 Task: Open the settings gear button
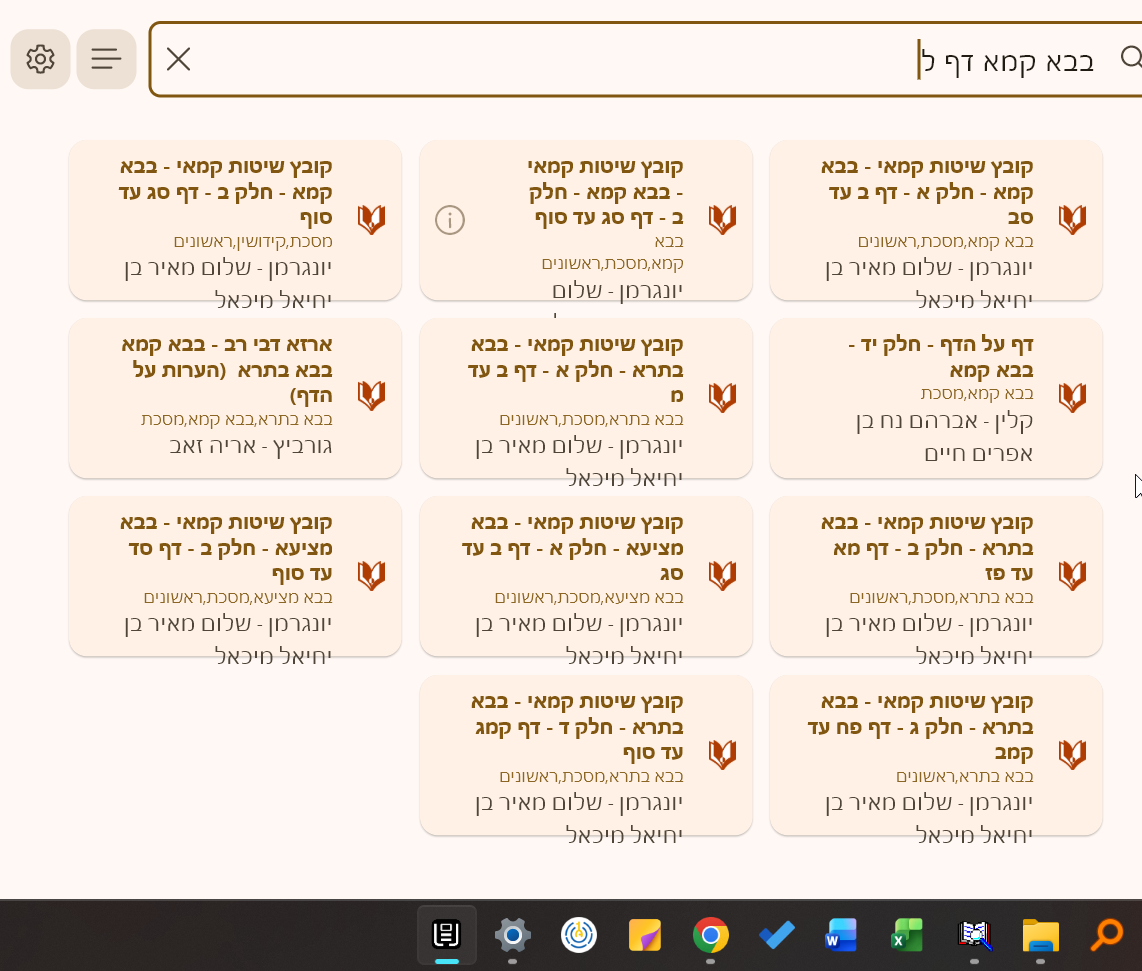click(x=40, y=59)
